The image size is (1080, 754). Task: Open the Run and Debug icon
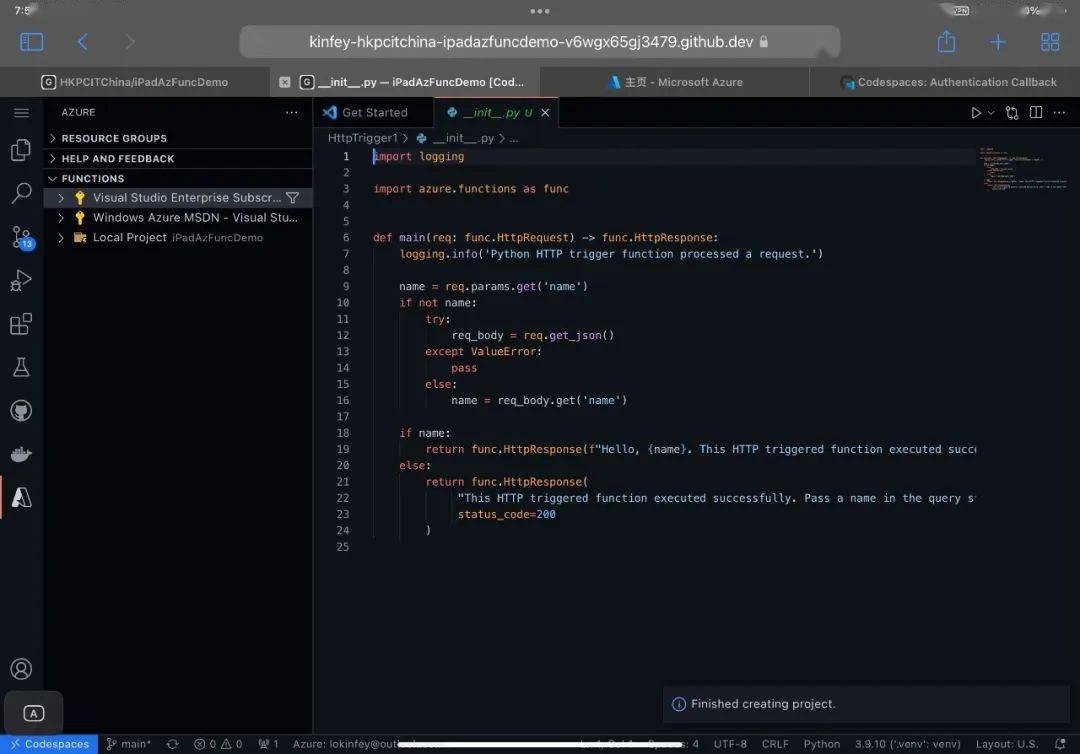point(20,280)
